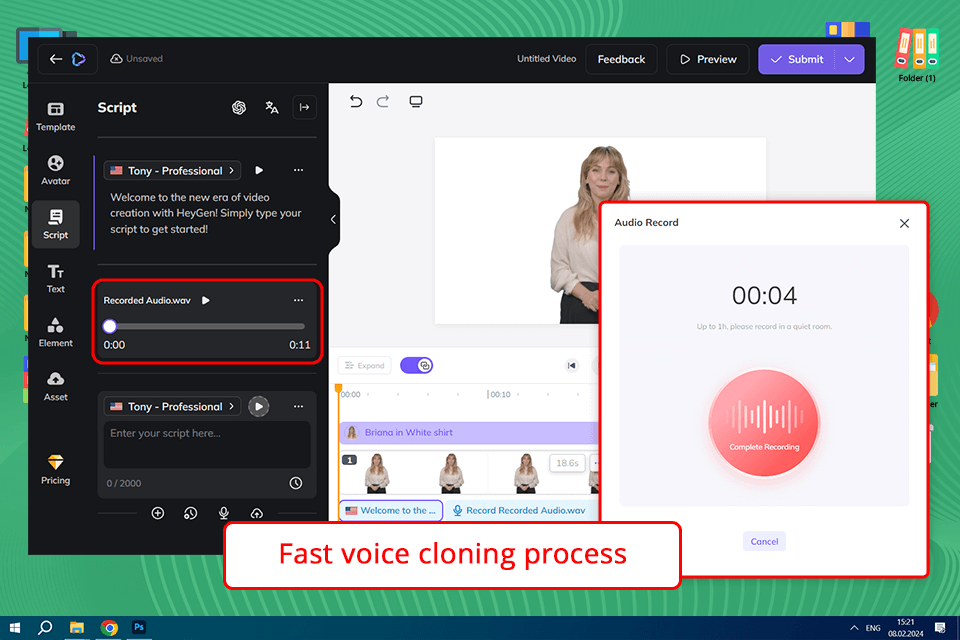This screenshot has width=960, height=640.
Task: Undo the last edit
Action: click(356, 101)
